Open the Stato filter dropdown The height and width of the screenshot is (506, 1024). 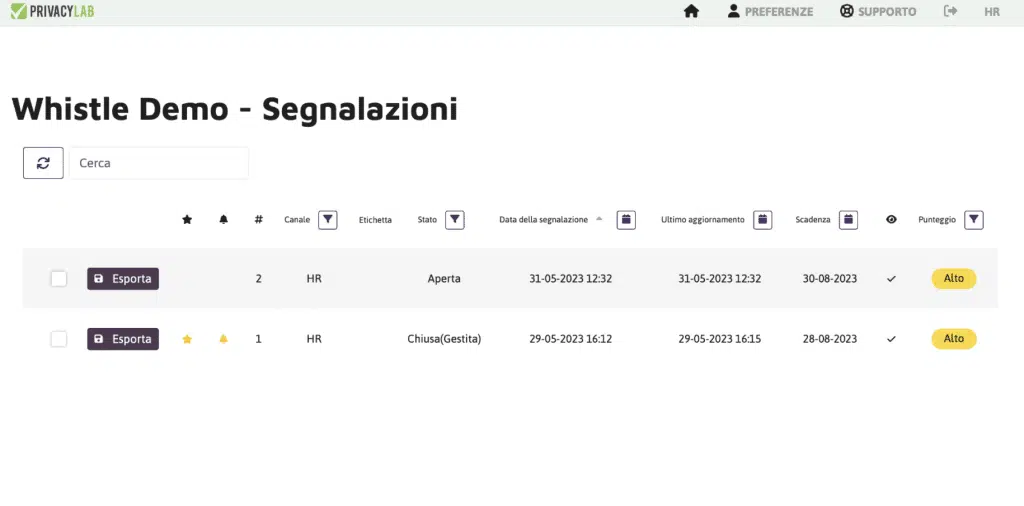[454, 220]
